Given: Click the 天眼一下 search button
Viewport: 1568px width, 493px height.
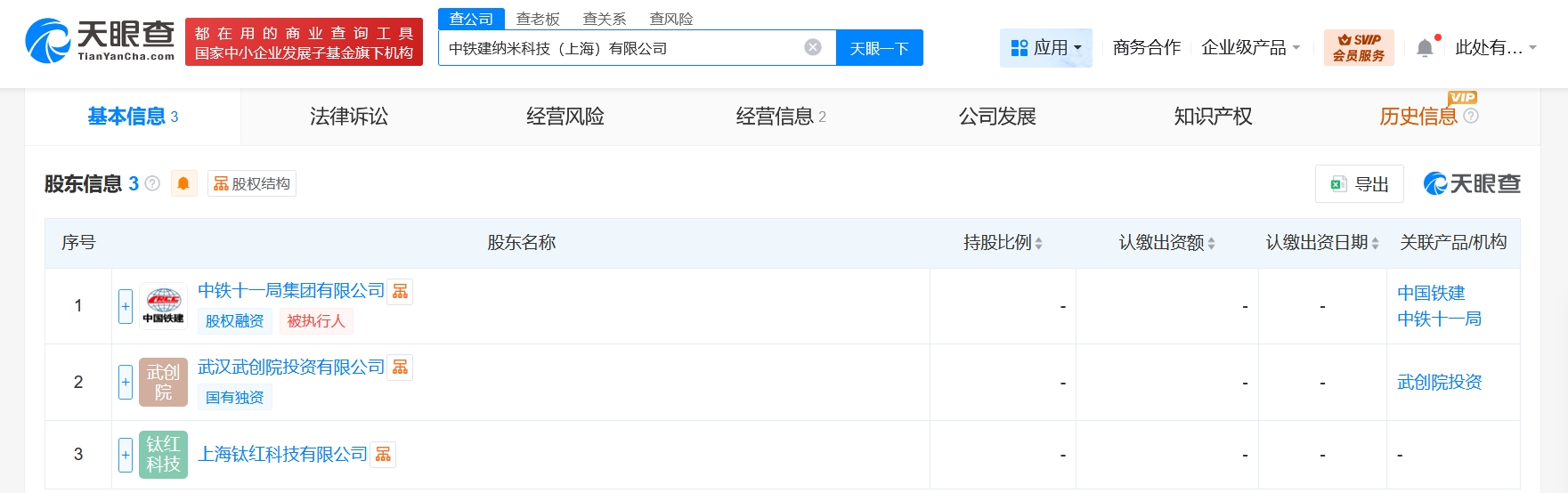Looking at the screenshot, I should coord(879,48).
